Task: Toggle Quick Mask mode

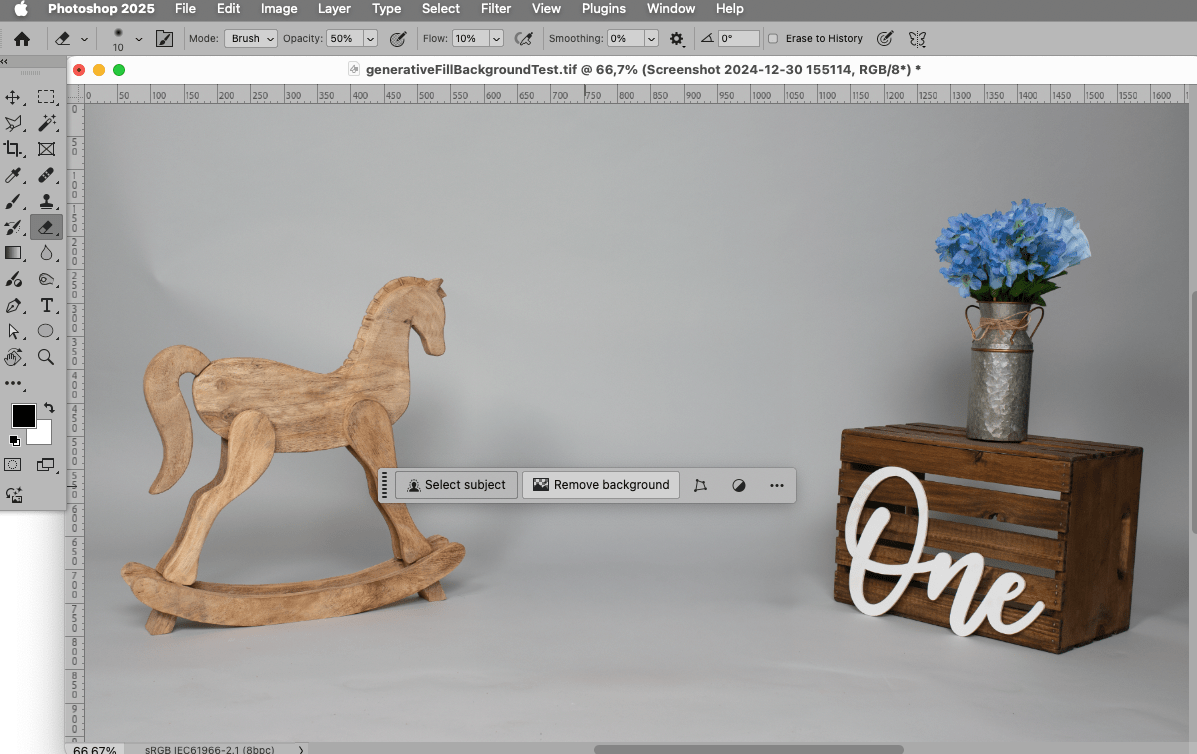Action: coord(14,465)
